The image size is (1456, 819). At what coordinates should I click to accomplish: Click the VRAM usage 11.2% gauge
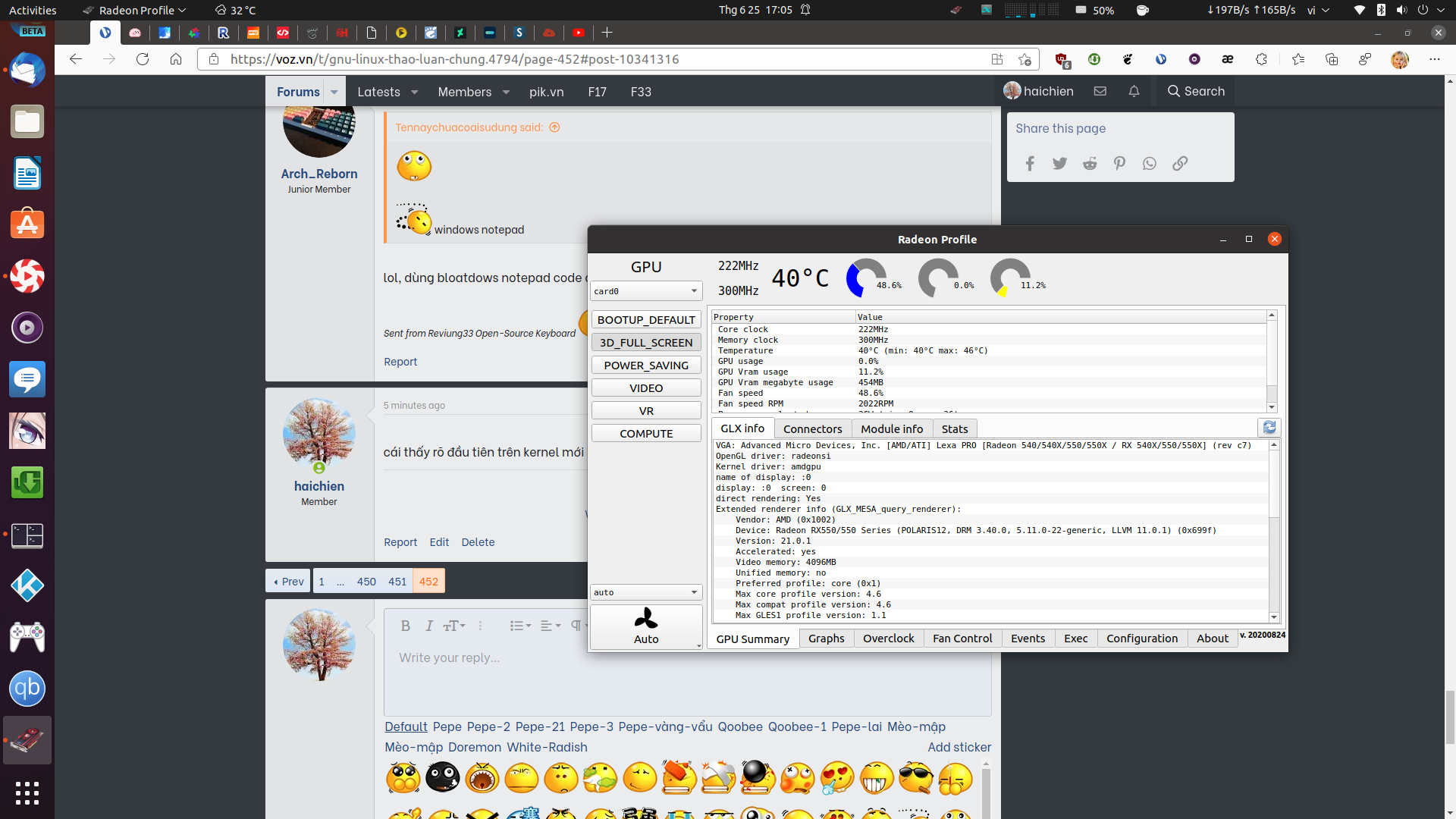[x=1011, y=278]
